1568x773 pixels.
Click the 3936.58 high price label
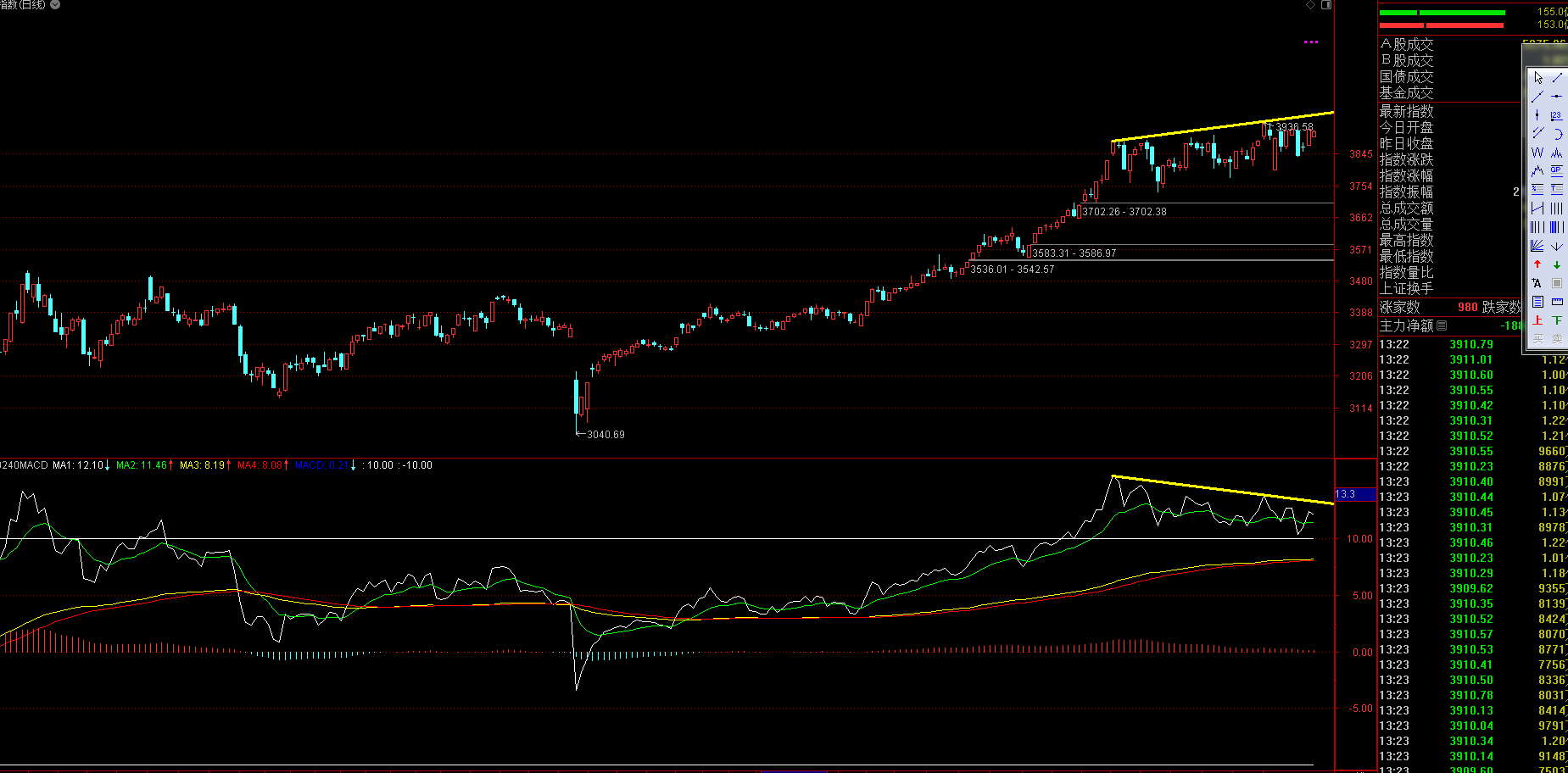[1295, 127]
